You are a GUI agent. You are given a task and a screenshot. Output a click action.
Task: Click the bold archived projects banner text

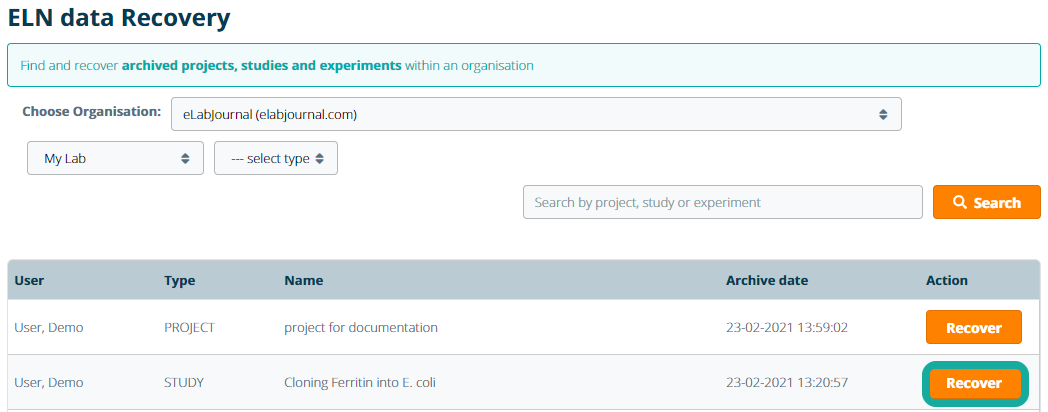pyautogui.click(x=262, y=66)
